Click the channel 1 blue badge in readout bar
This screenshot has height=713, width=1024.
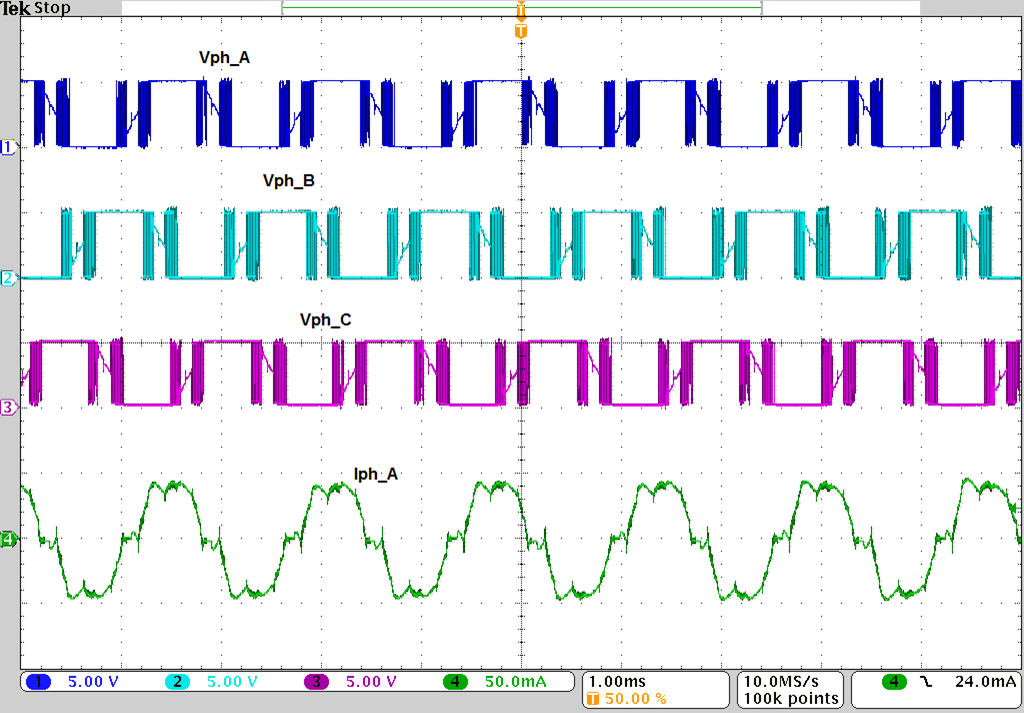[x=38, y=682]
